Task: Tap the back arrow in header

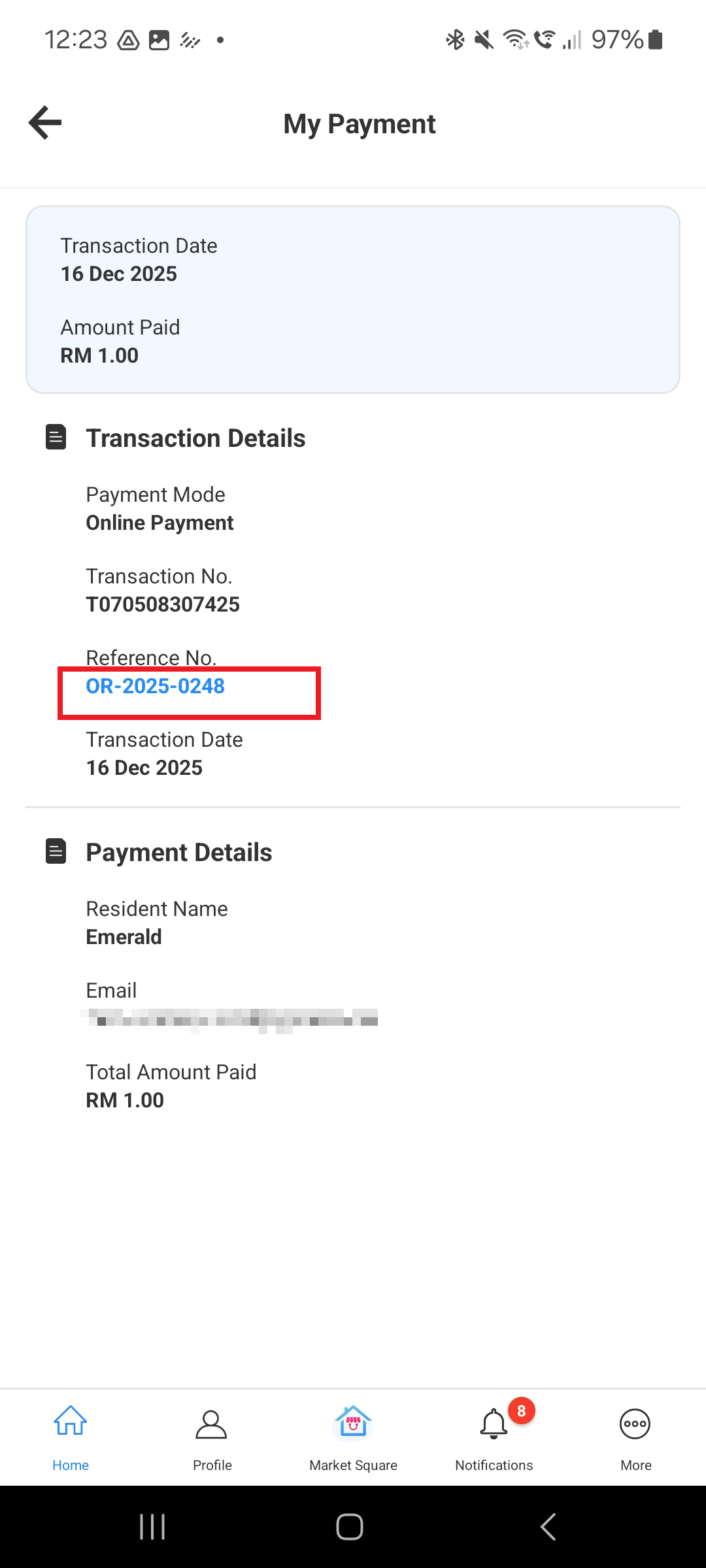Action: [x=45, y=123]
